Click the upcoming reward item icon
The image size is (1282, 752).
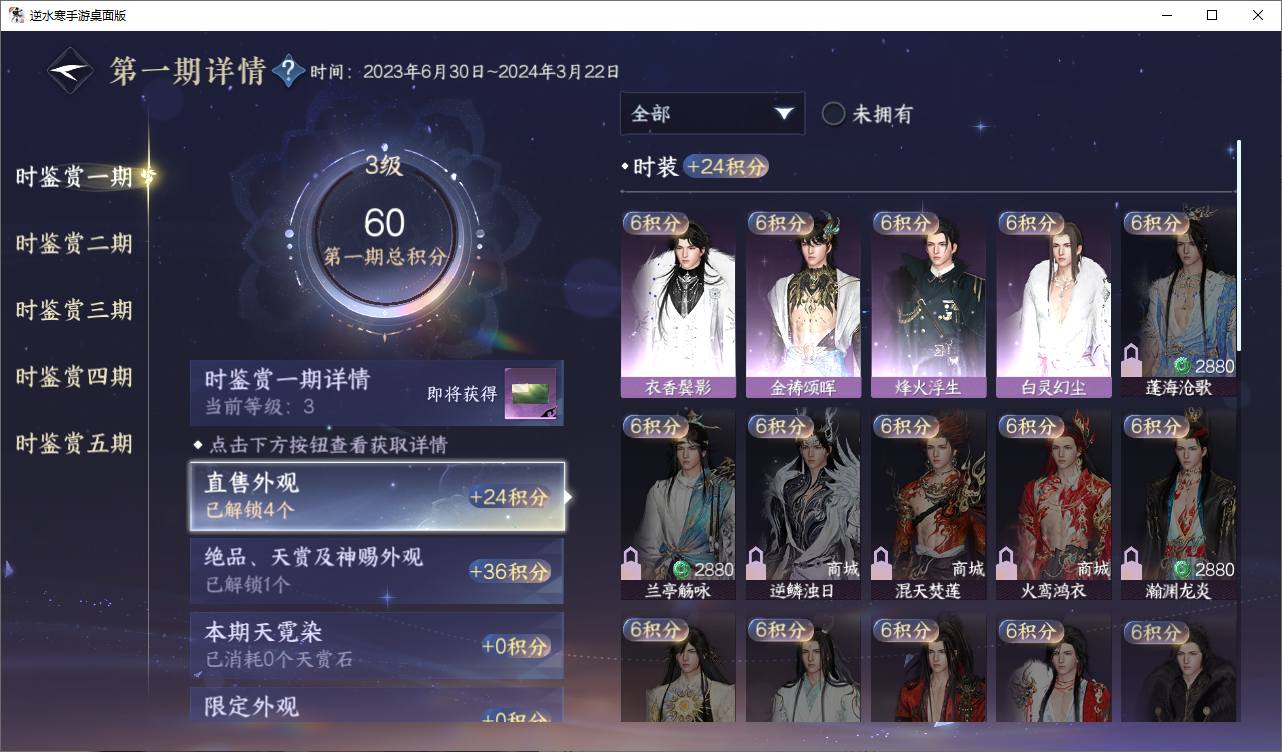[530, 394]
